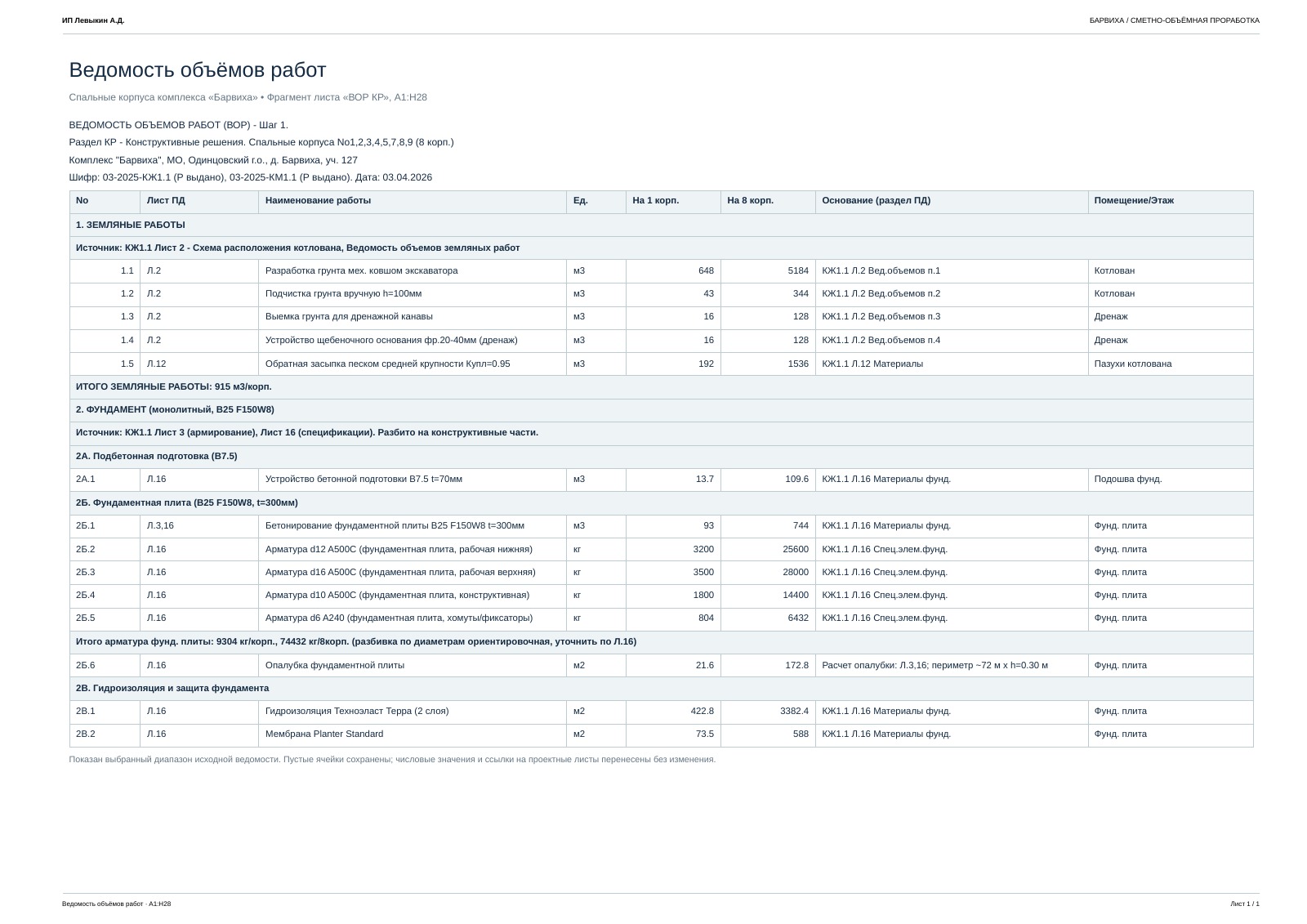Click the 'На 8 корп.' column header

pyautogui.click(x=768, y=202)
